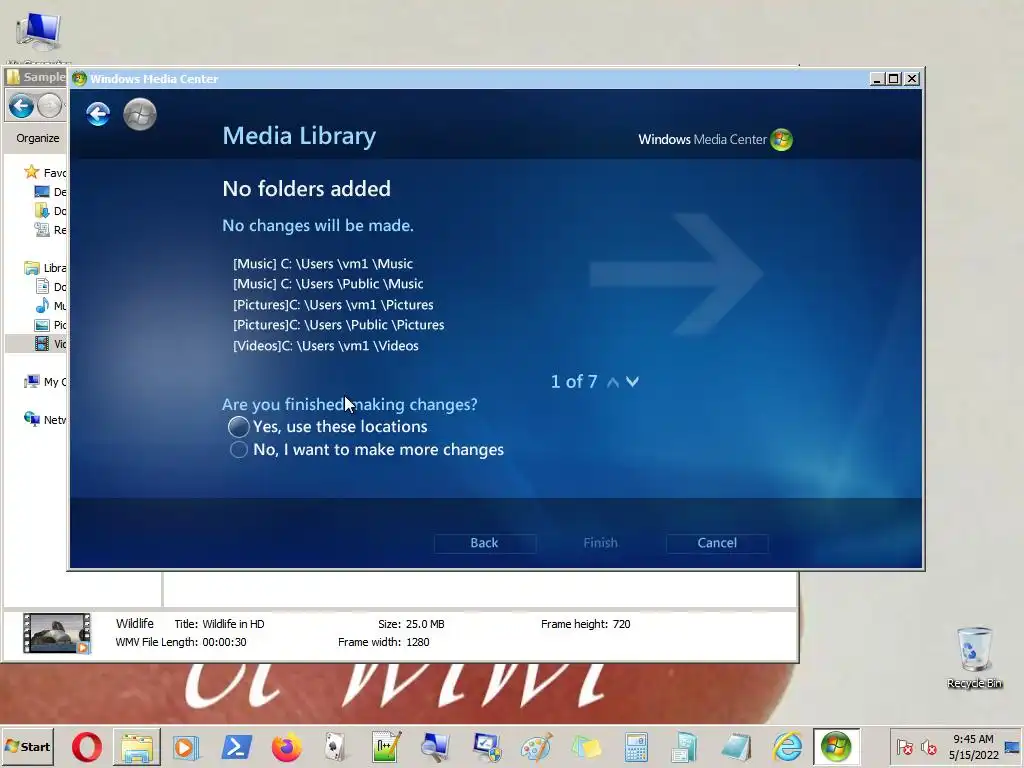Open the monitor-with-shield taskbar icon
This screenshot has height=768, width=1024.
click(x=486, y=747)
